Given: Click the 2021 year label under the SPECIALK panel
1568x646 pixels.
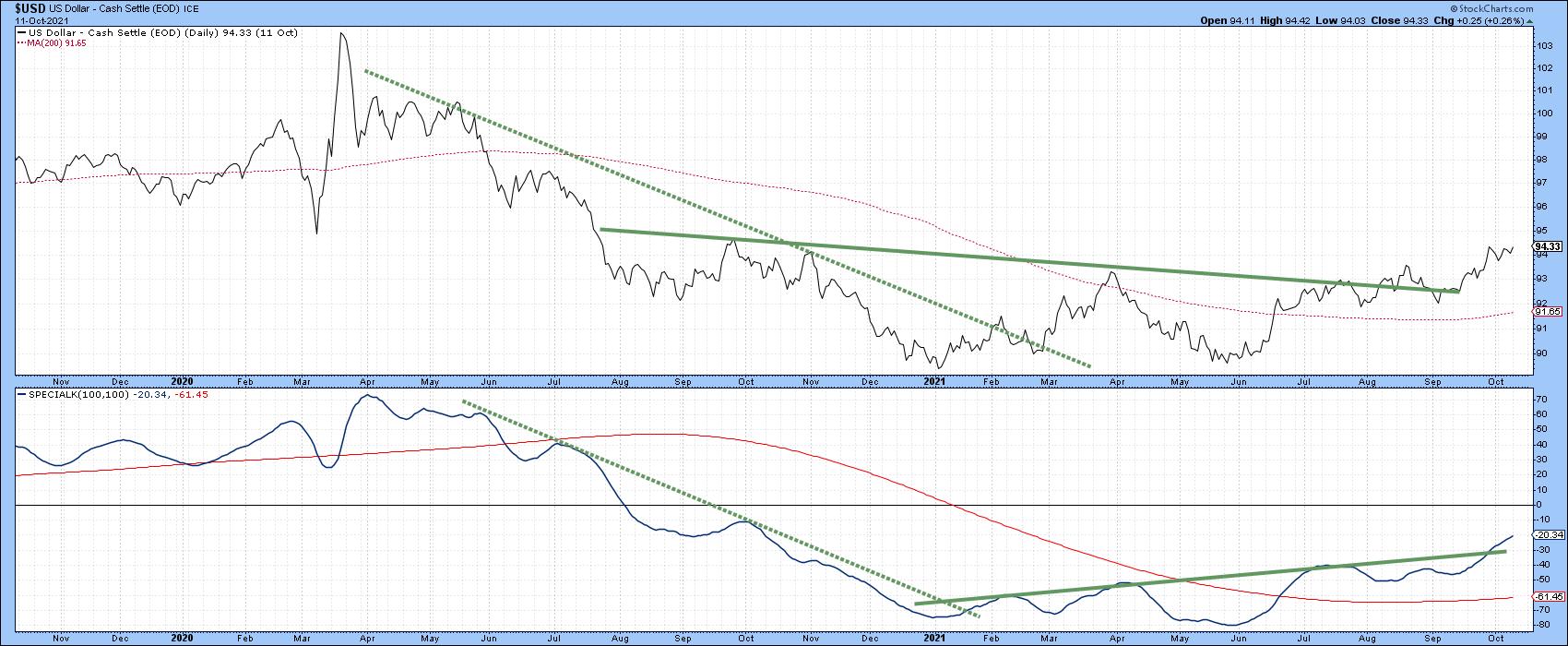Looking at the screenshot, I should (934, 639).
